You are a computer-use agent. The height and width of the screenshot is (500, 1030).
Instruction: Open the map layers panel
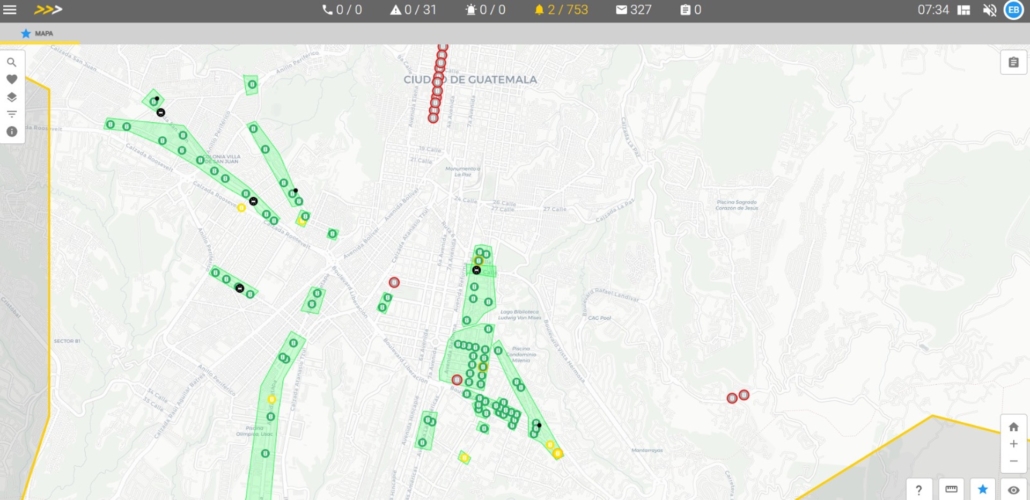[12, 97]
